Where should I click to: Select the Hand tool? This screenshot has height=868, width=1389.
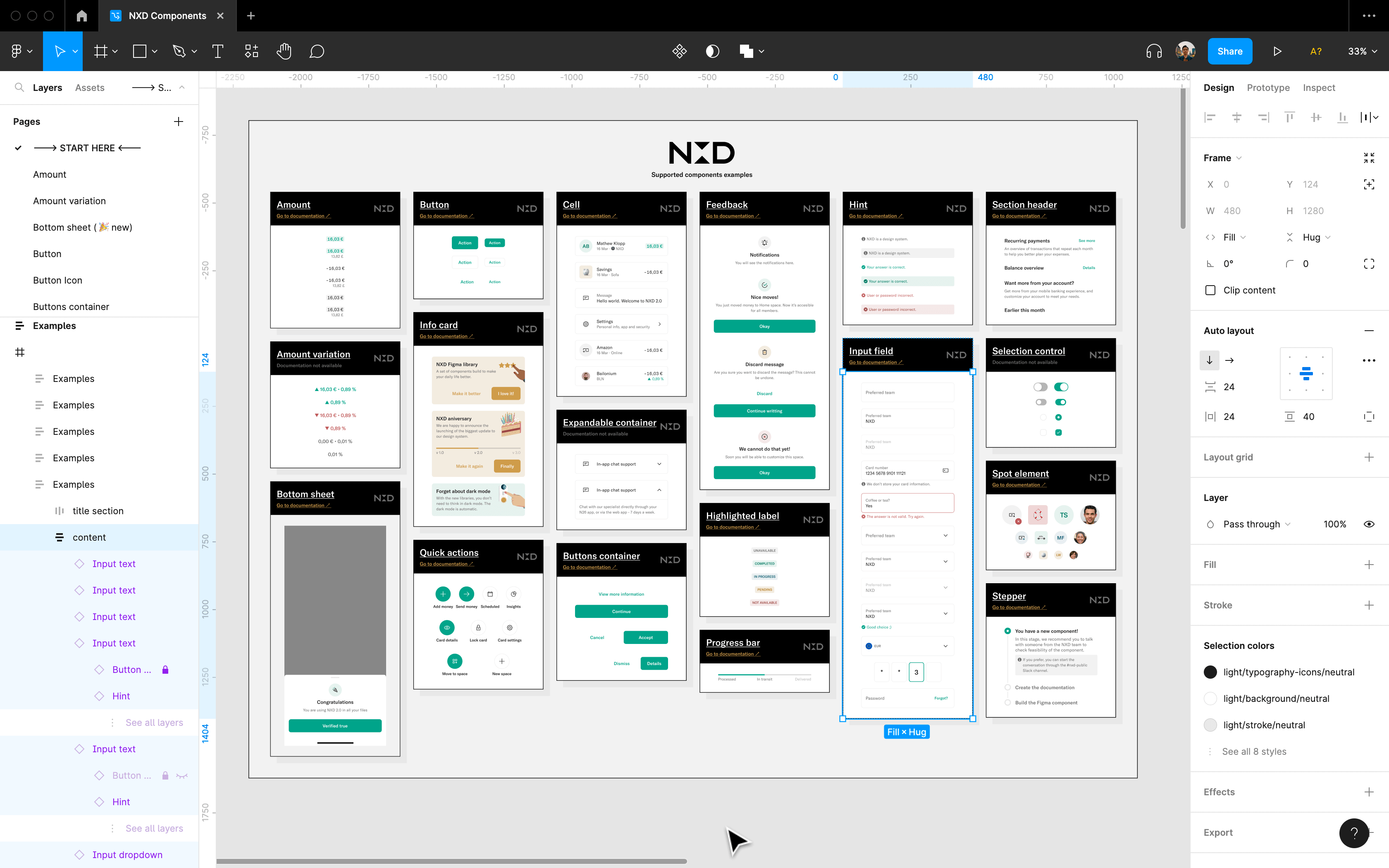coord(284,52)
